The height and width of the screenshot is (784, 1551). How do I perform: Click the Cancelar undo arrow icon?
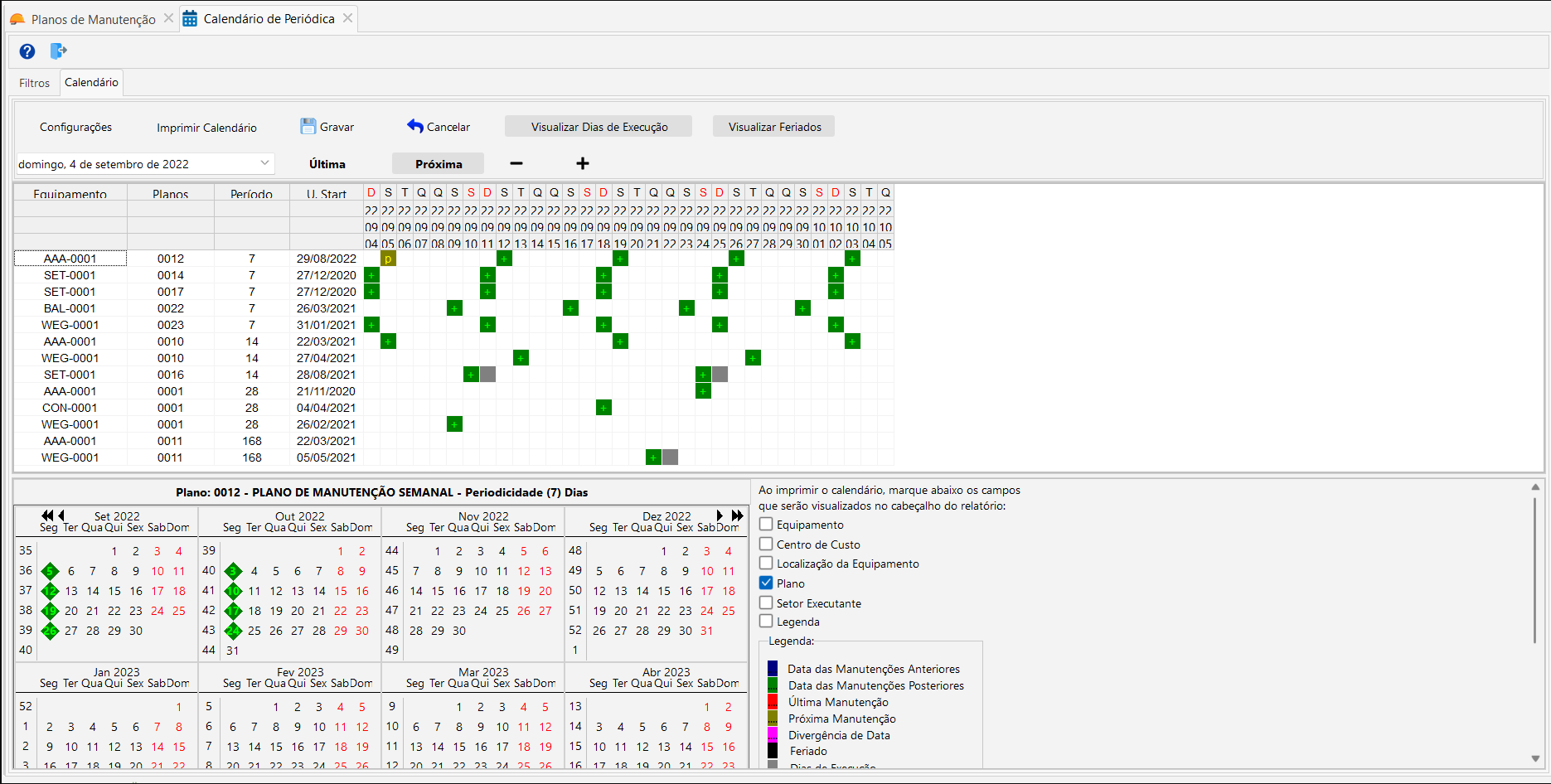(x=415, y=126)
